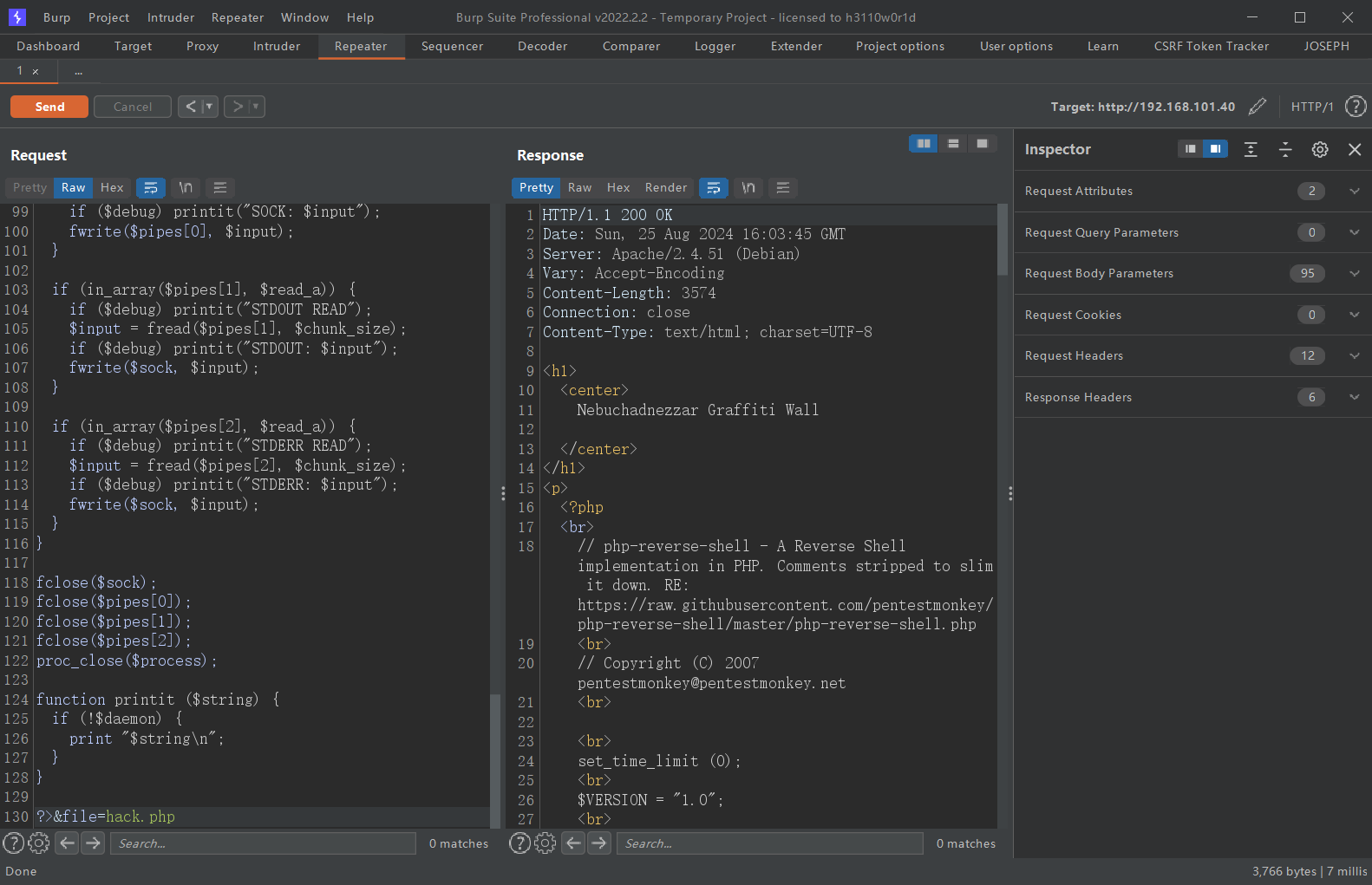Close the Inspector panel

(x=1355, y=149)
